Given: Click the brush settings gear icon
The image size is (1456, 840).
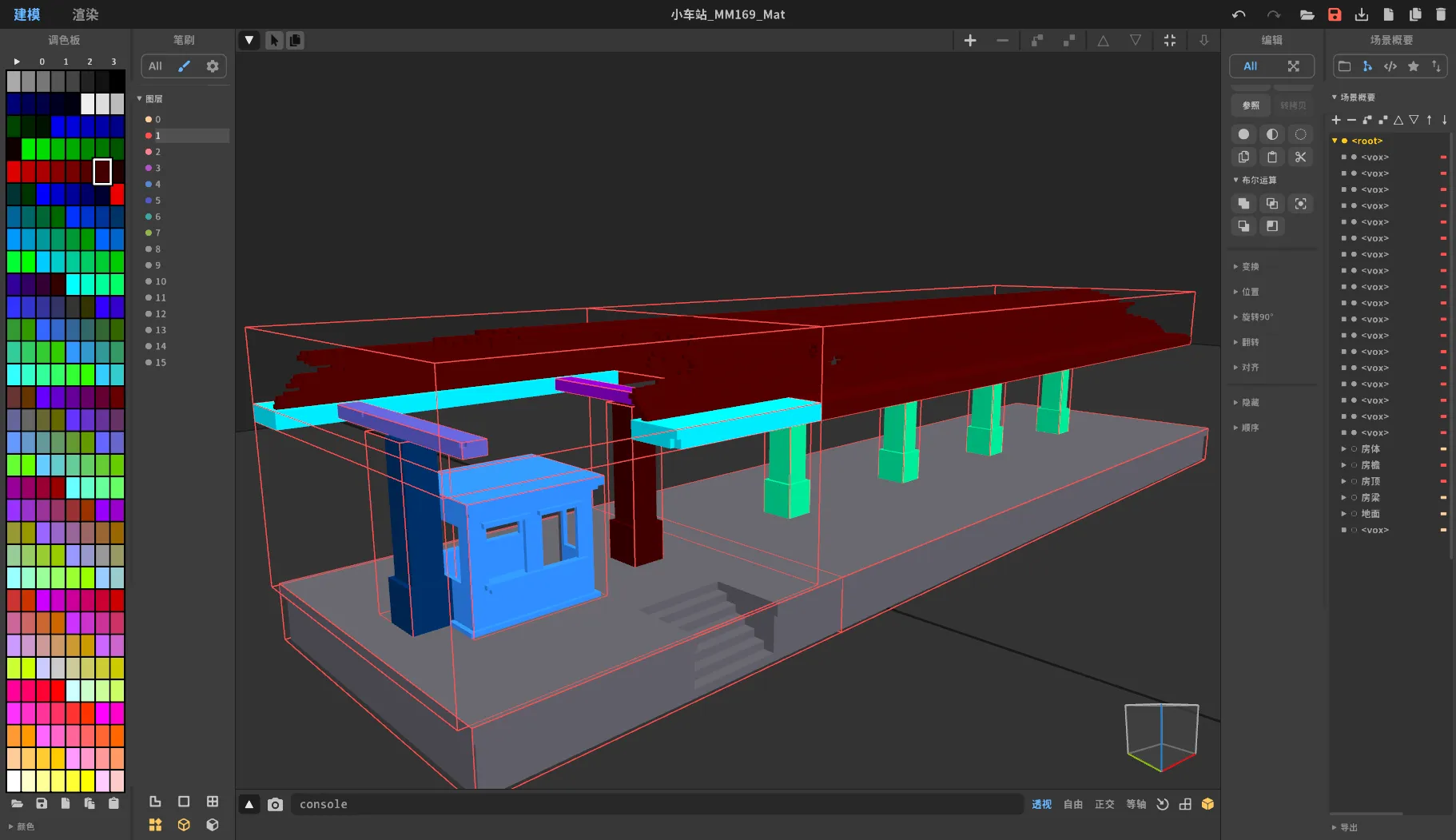Looking at the screenshot, I should pos(213,66).
